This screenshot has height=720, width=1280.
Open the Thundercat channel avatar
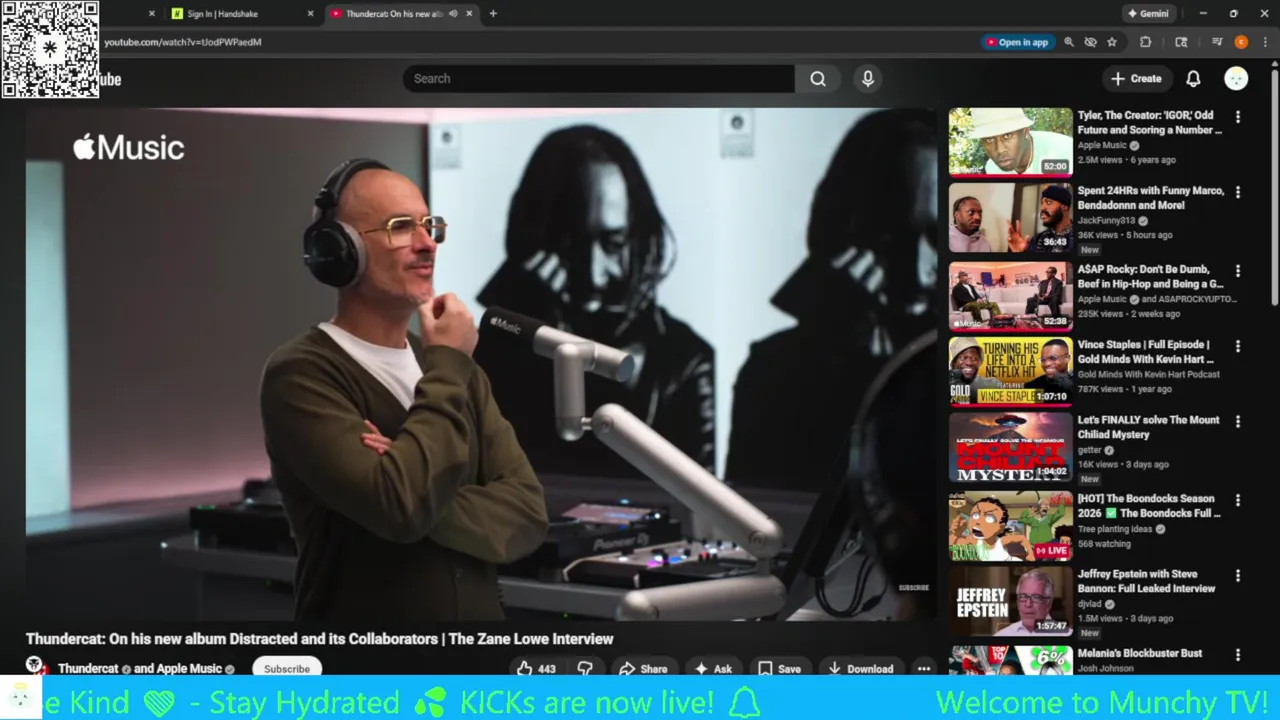(x=36, y=667)
